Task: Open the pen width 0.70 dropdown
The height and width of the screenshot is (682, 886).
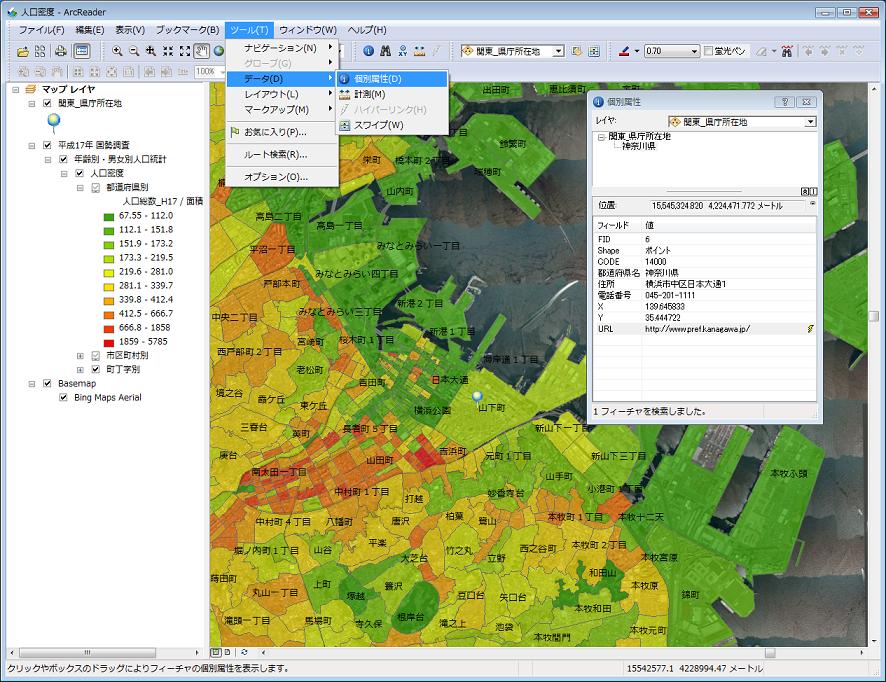Action: point(695,51)
